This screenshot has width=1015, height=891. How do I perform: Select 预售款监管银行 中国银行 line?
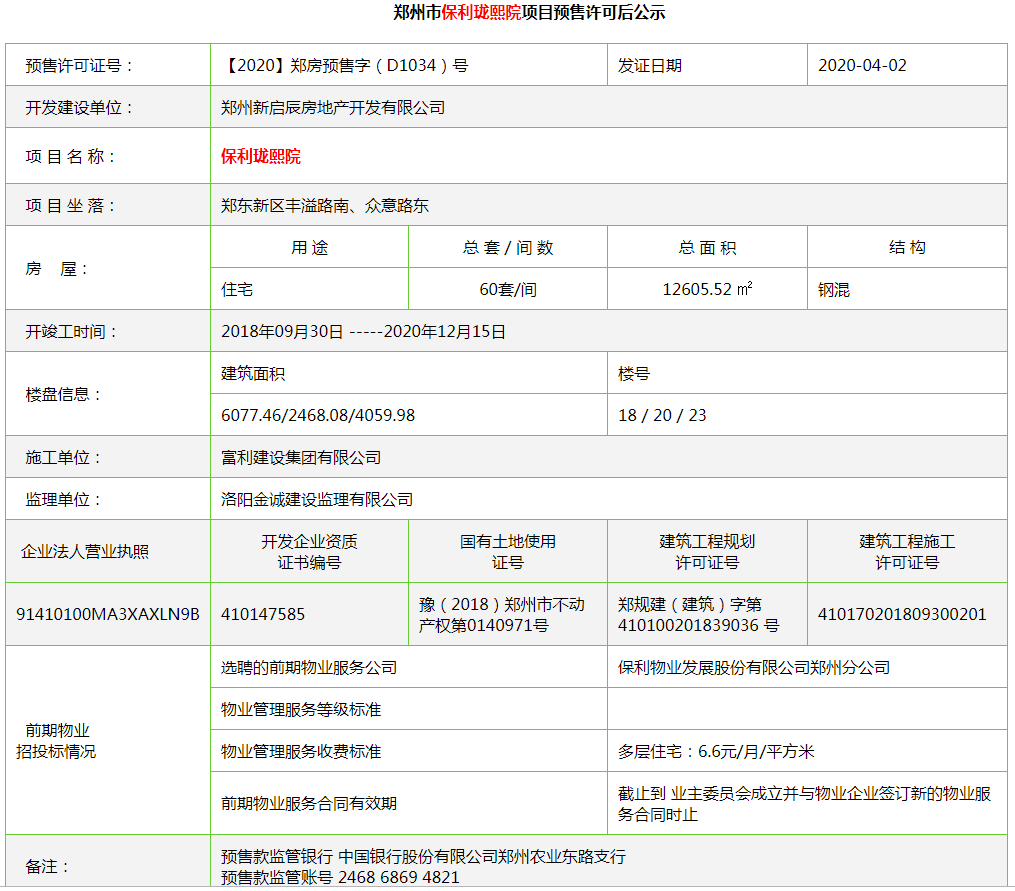[x=423, y=856]
